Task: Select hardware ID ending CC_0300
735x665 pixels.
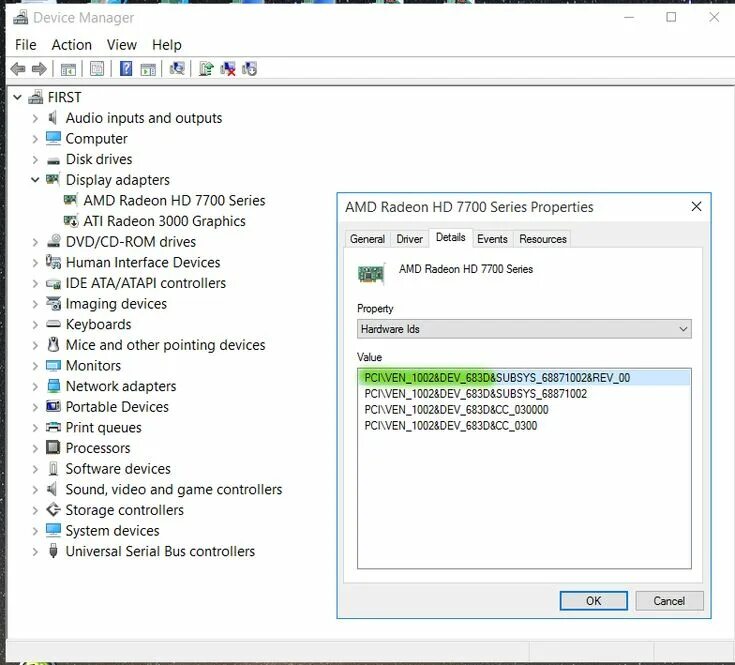Action: [x=450, y=426]
